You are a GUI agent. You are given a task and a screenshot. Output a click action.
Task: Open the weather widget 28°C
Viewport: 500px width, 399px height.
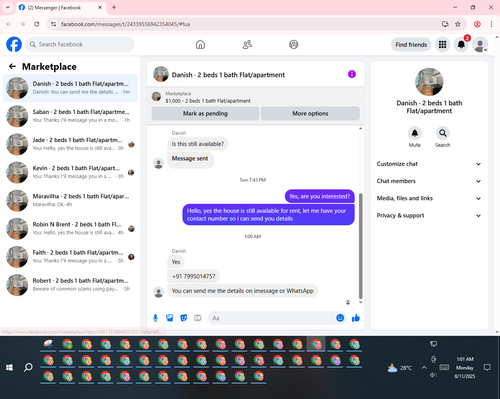click(x=400, y=368)
